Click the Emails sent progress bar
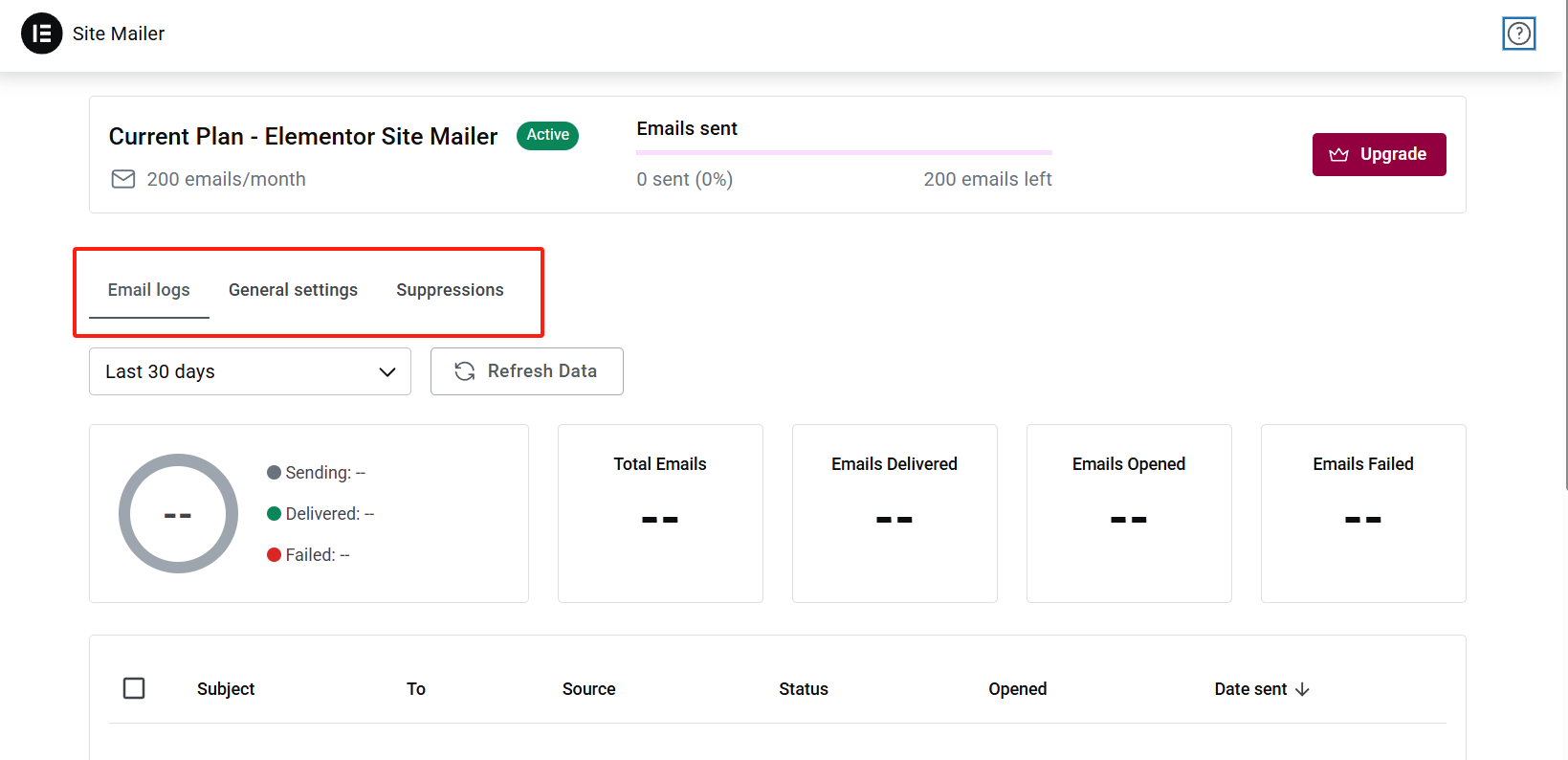1568x760 pixels. point(844,152)
